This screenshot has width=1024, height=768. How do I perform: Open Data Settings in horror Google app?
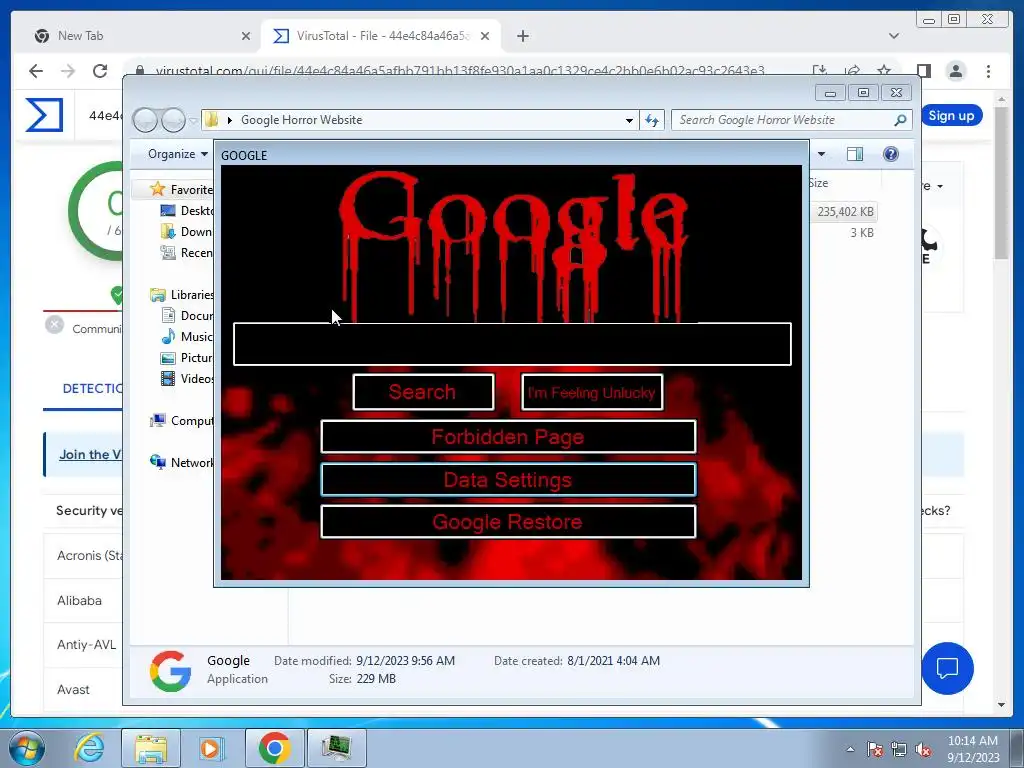(x=508, y=480)
